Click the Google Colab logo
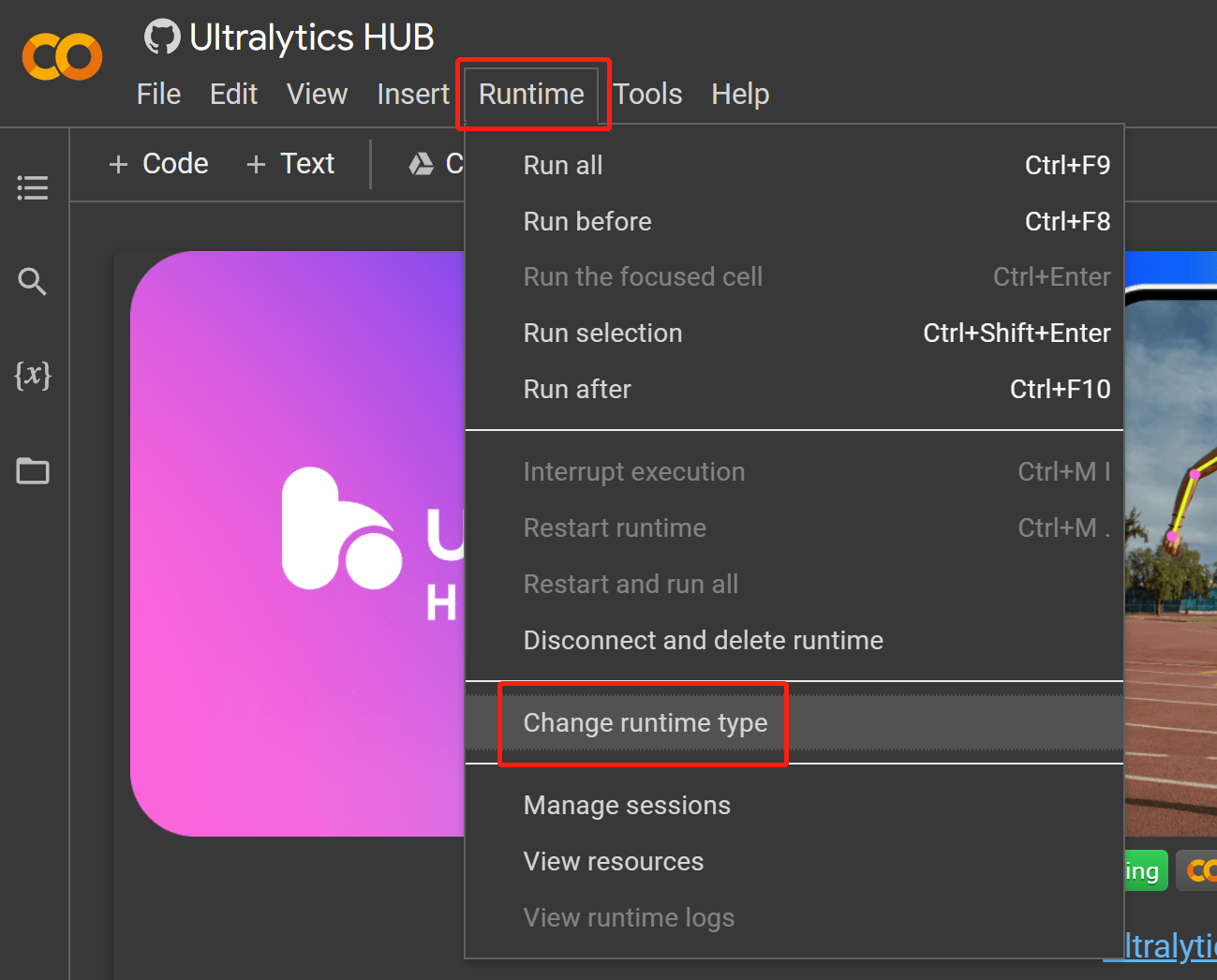 pyautogui.click(x=62, y=57)
